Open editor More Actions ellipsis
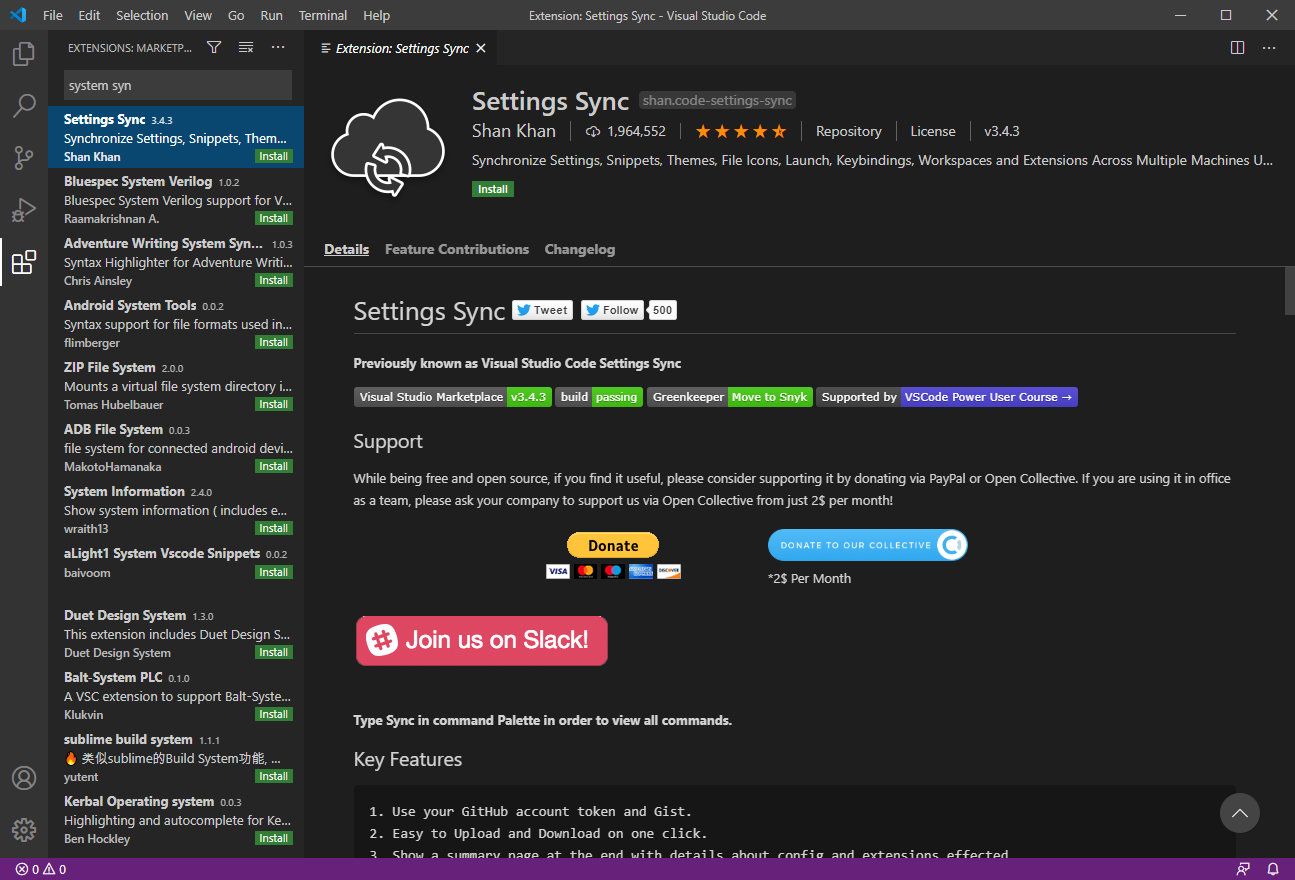 pyautogui.click(x=1269, y=47)
